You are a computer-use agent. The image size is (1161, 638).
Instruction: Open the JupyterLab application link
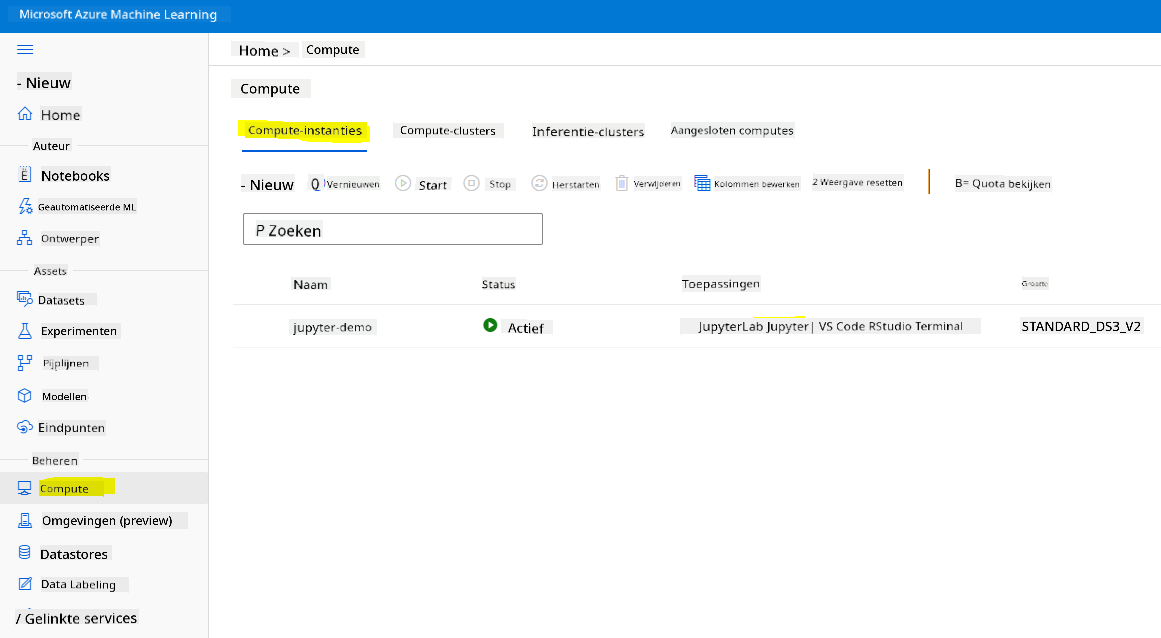coord(730,326)
